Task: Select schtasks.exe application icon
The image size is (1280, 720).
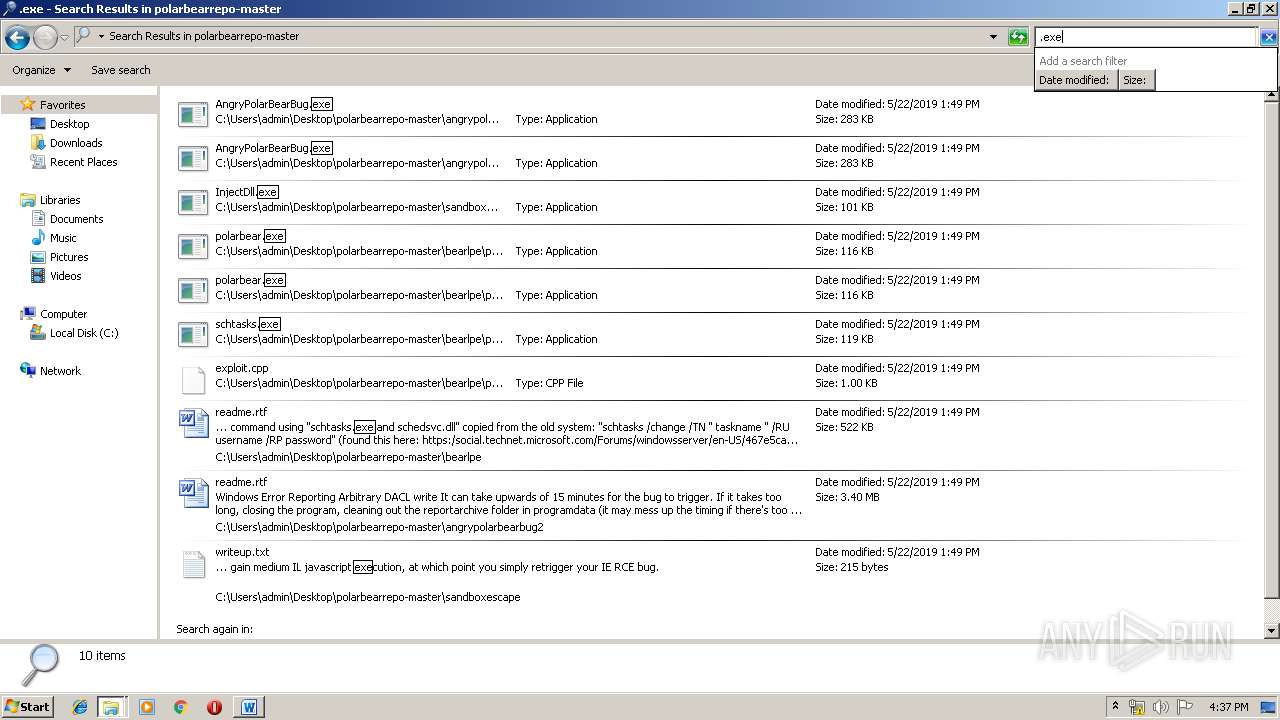Action: tap(193, 334)
